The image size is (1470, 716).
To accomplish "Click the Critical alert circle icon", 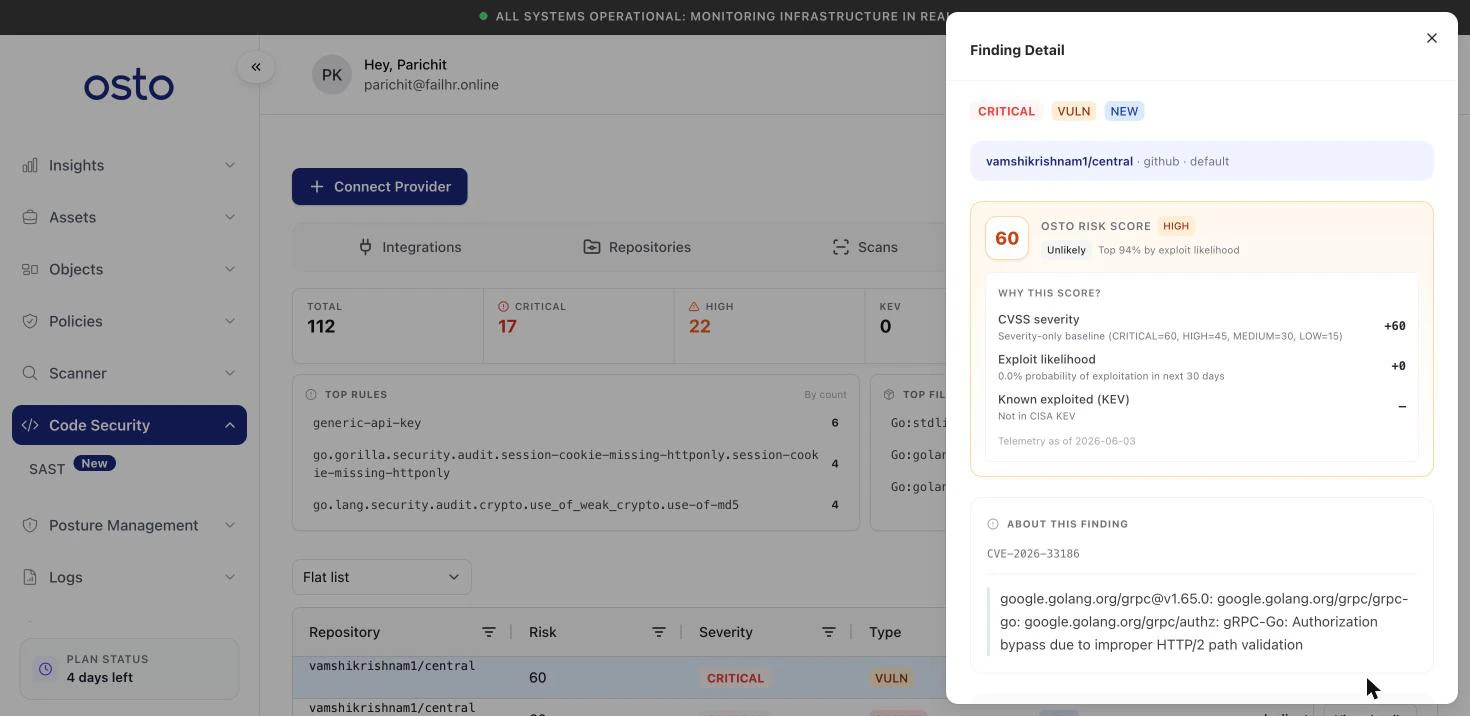I will click(x=503, y=307).
